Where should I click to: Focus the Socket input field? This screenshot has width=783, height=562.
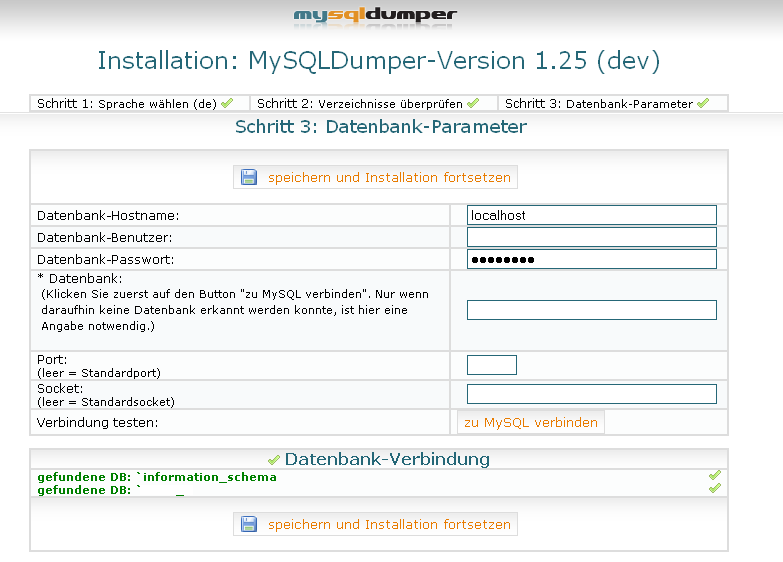(x=592, y=394)
